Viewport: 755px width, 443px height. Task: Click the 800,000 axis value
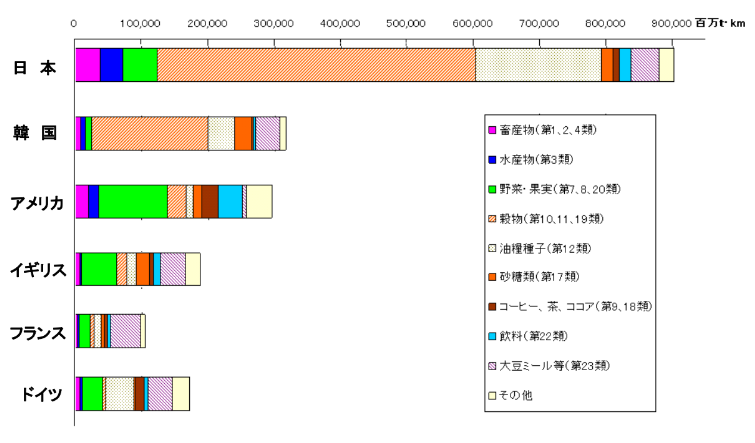click(605, 23)
